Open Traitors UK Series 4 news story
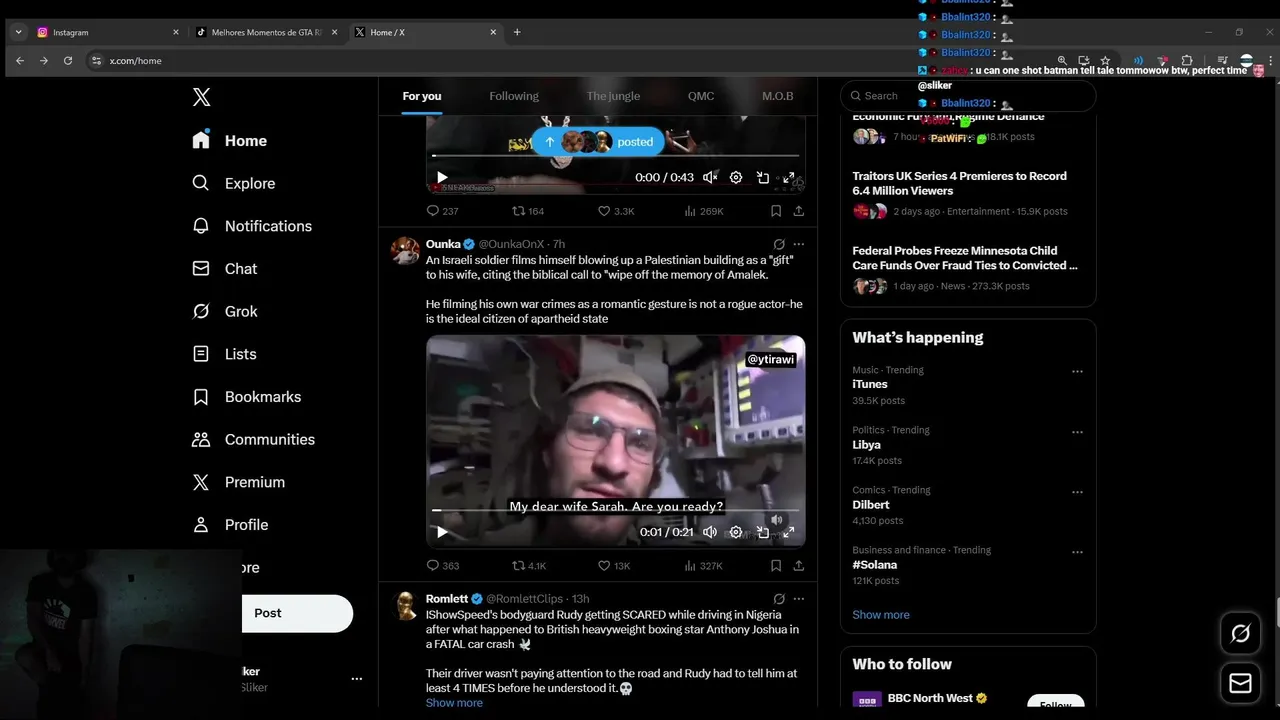This screenshot has width=1280, height=720. click(x=968, y=194)
